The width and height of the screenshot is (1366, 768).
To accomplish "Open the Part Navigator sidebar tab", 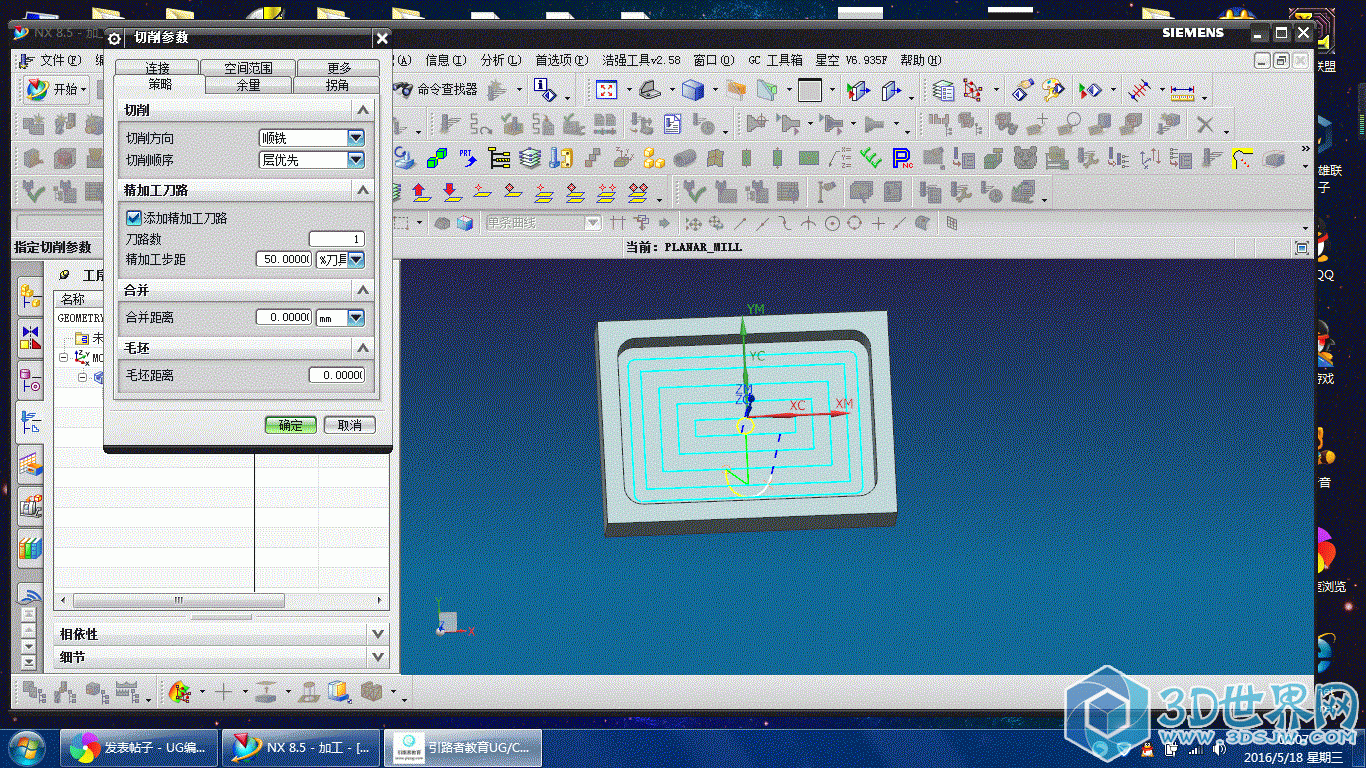I will pos(30,380).
